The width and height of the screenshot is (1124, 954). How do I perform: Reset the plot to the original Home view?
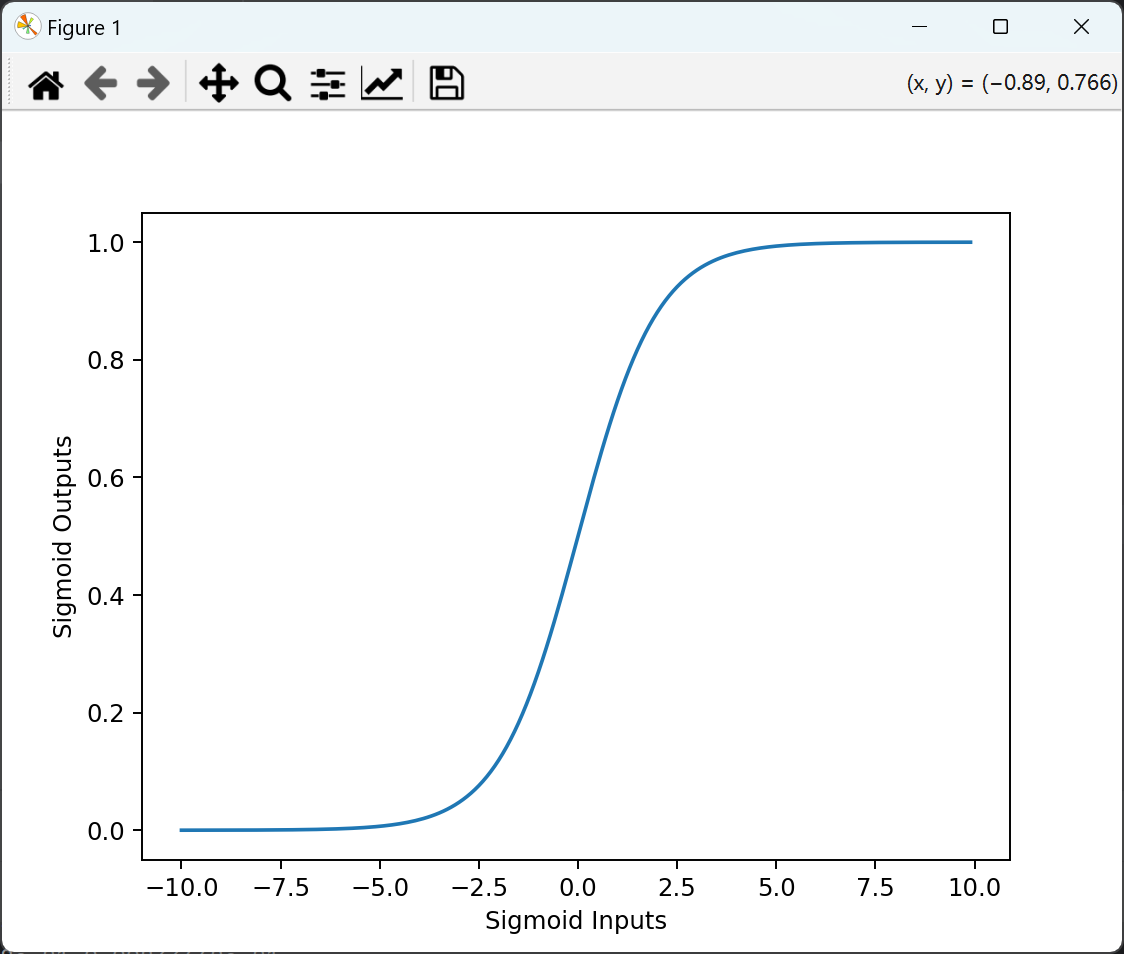tap(46, 84)
